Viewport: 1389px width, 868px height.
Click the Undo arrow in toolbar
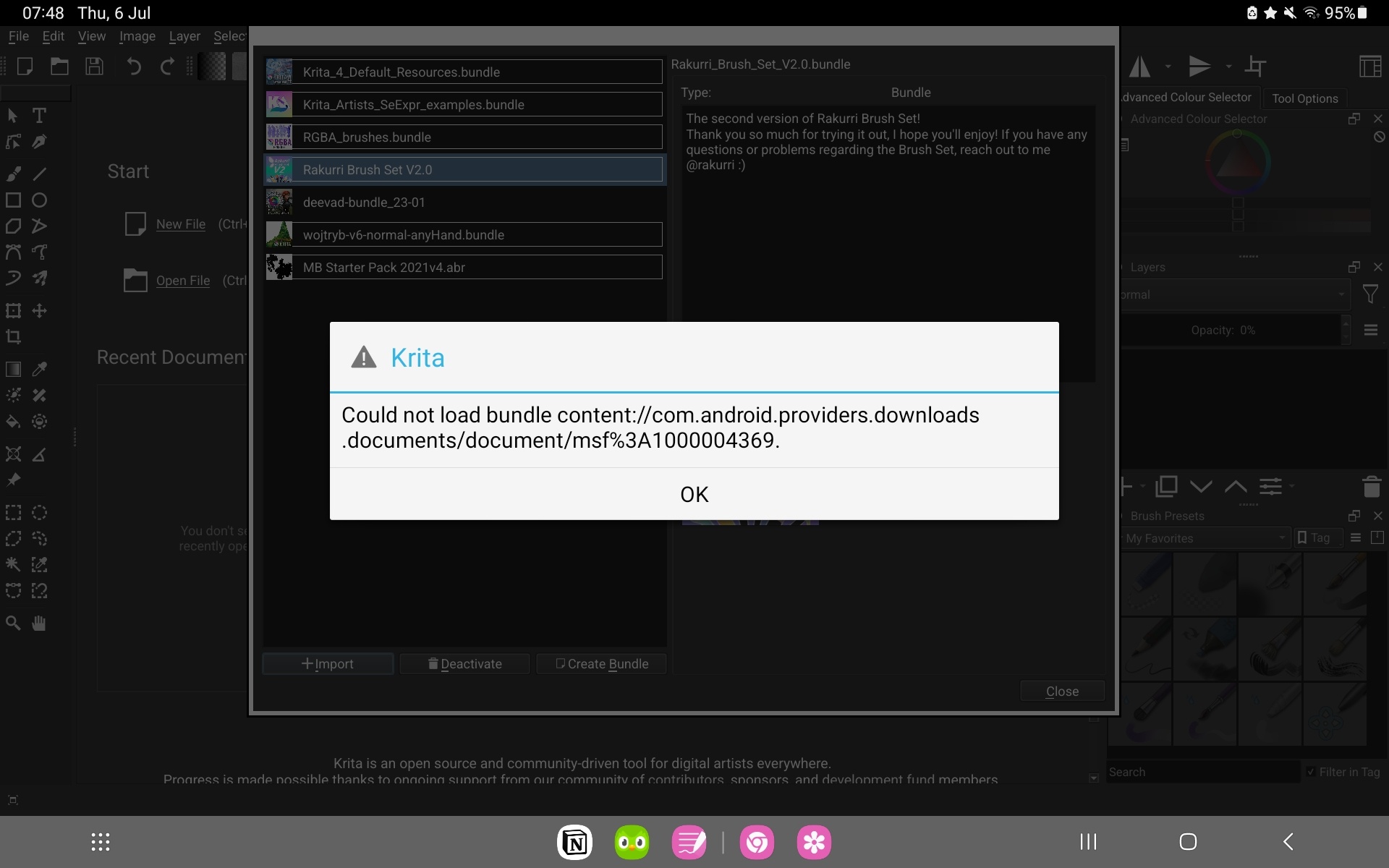pyautogui.click(x=134, y=67)
